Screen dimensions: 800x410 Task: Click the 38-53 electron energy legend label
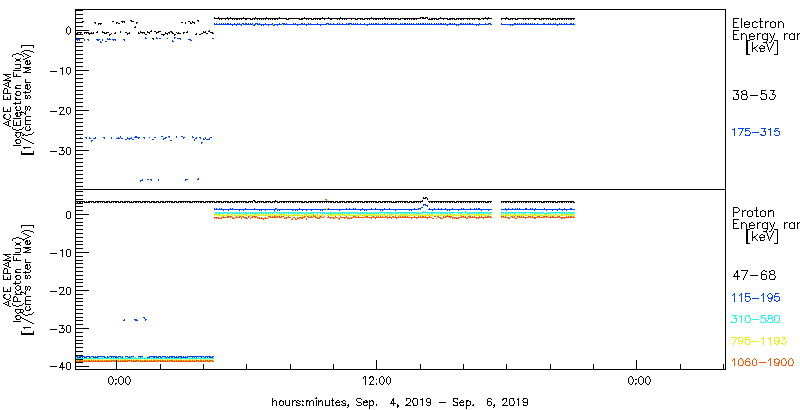coord(754,95)
